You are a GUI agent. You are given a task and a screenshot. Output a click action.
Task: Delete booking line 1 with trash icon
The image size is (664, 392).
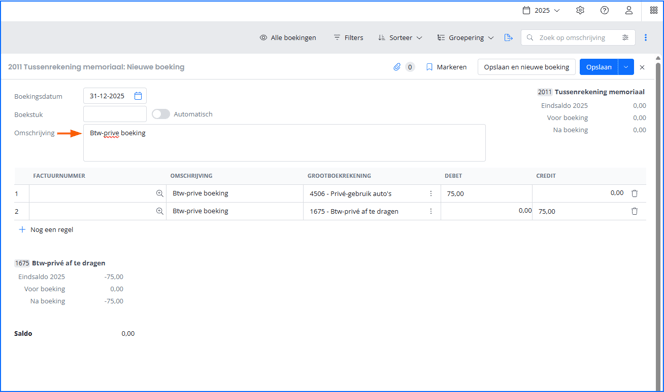click(634, 193)
